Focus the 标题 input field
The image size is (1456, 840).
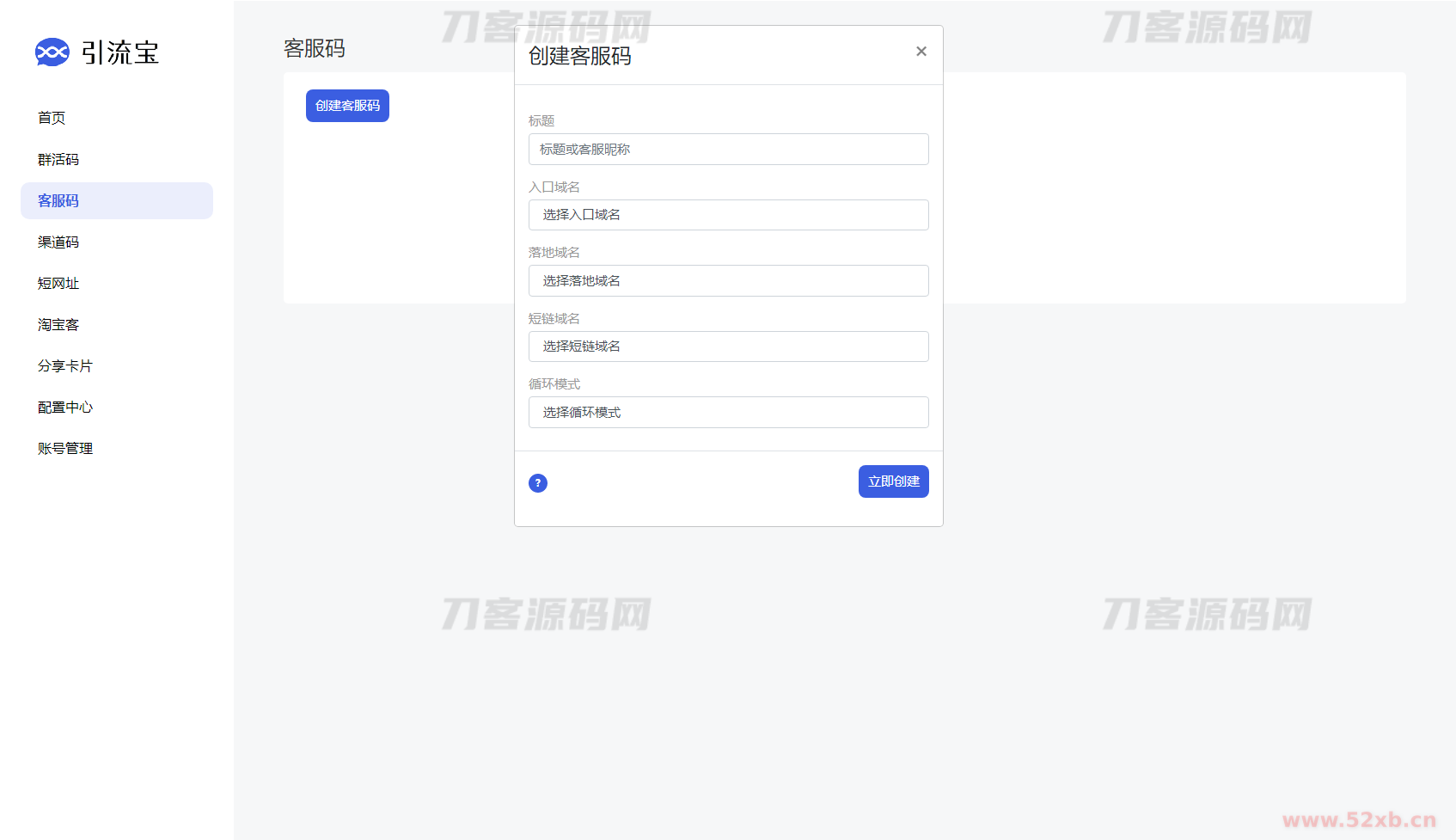728,150
